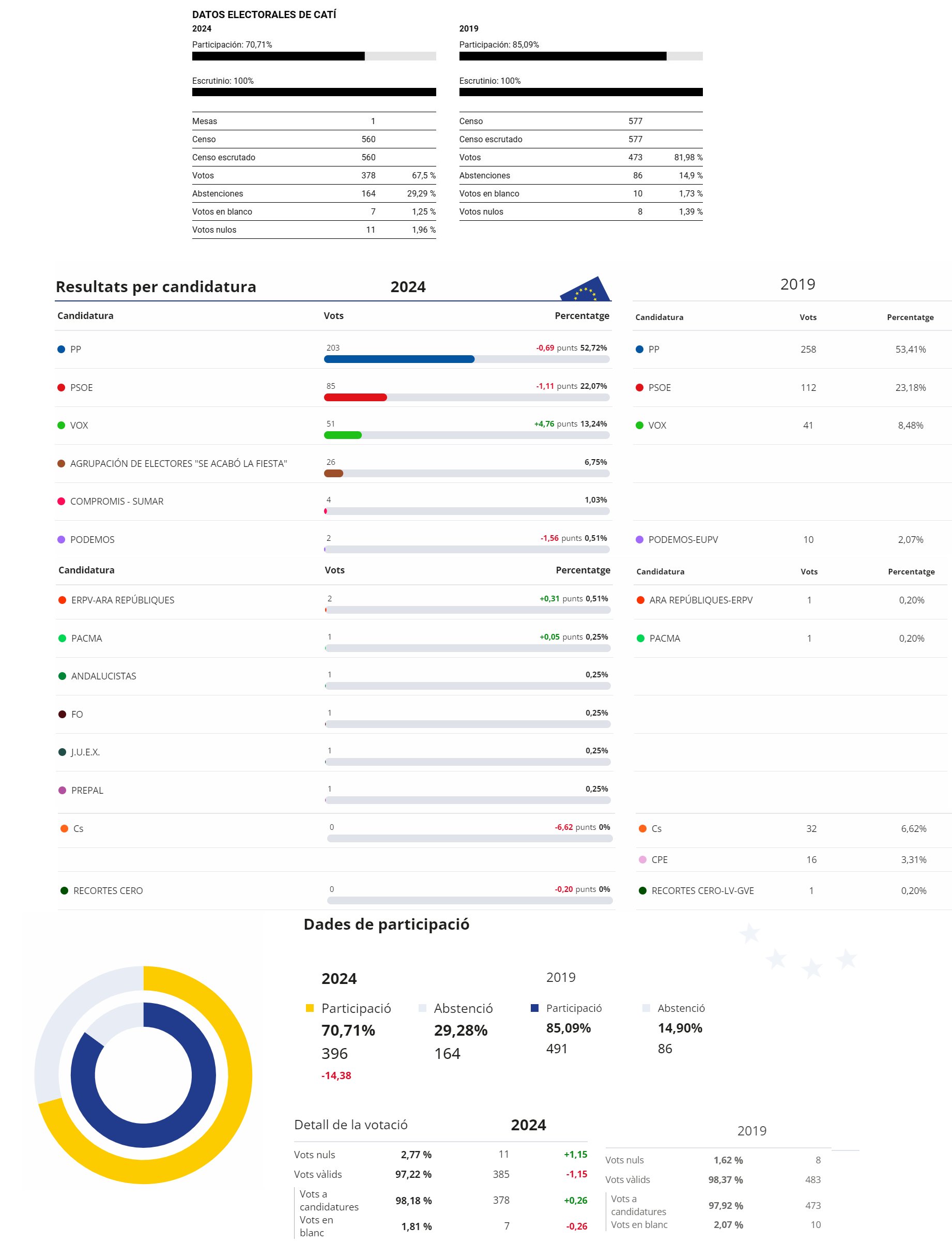The height and width of the screenshot is (1258, 952).
Task: Click the brown dot for Se Acabó La Fiesta
Action: [x=62, y=463]
